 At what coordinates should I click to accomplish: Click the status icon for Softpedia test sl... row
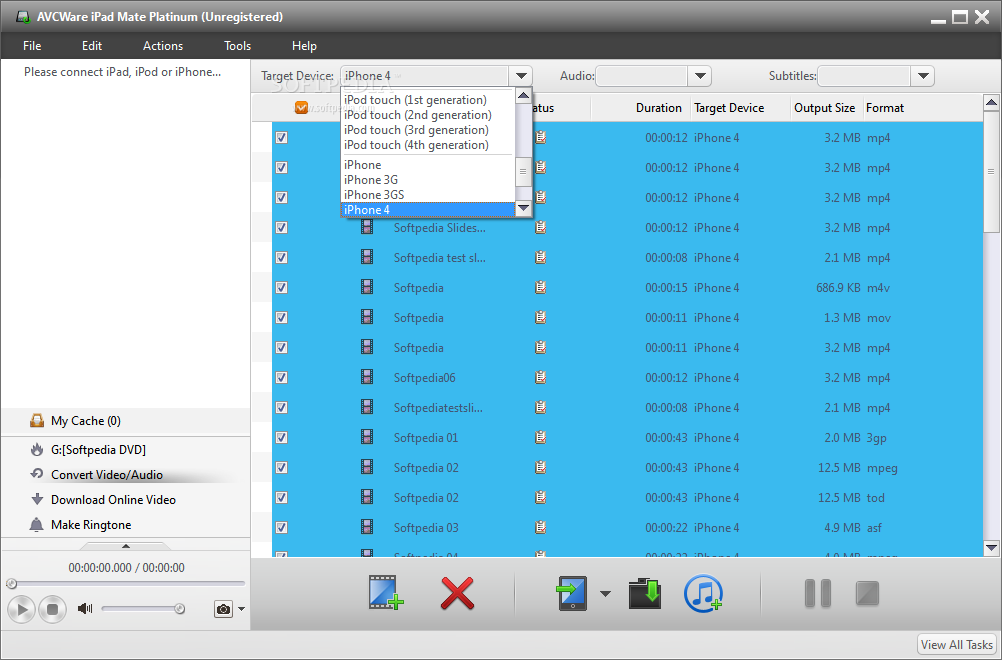541,257
